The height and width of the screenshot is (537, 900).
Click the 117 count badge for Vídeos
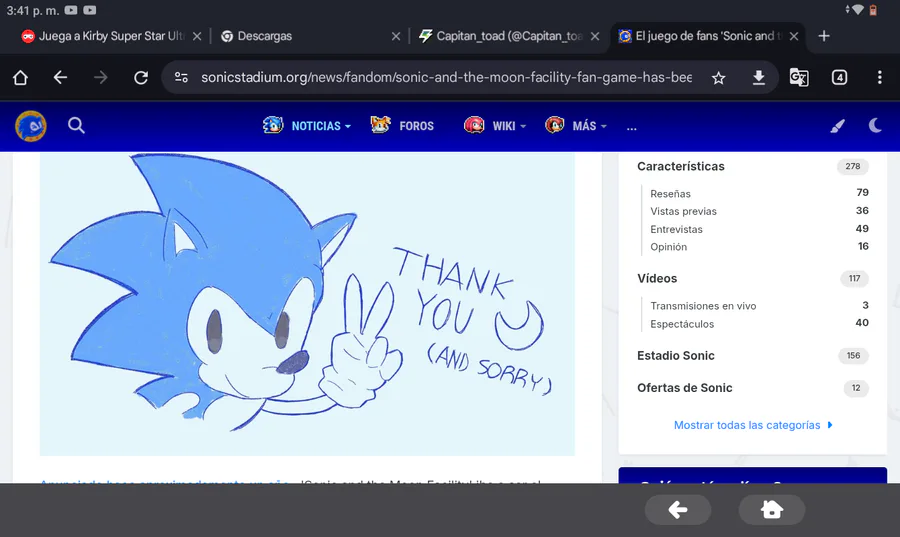(854, 278)
